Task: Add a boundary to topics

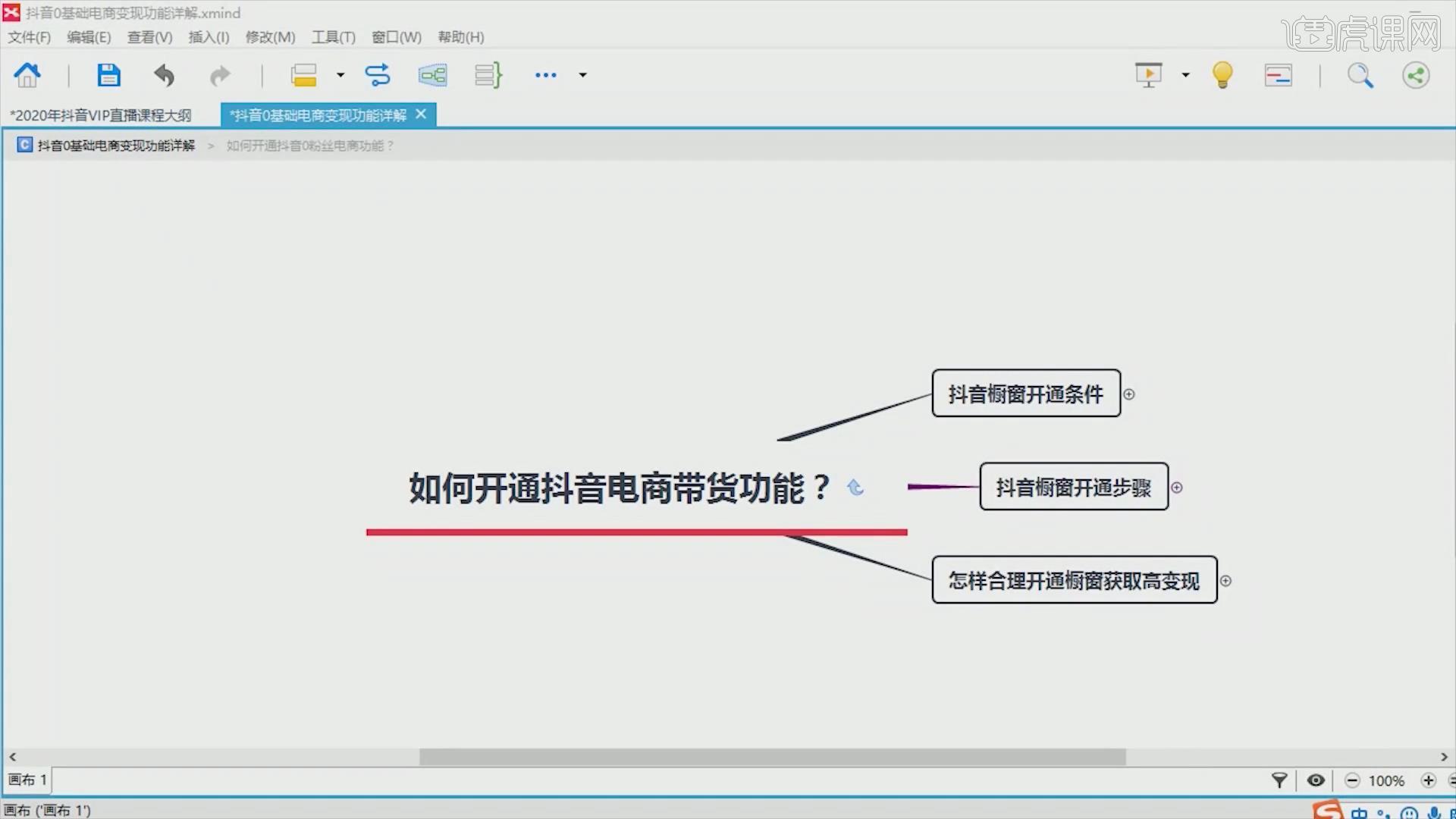Action: pos(432,75)
